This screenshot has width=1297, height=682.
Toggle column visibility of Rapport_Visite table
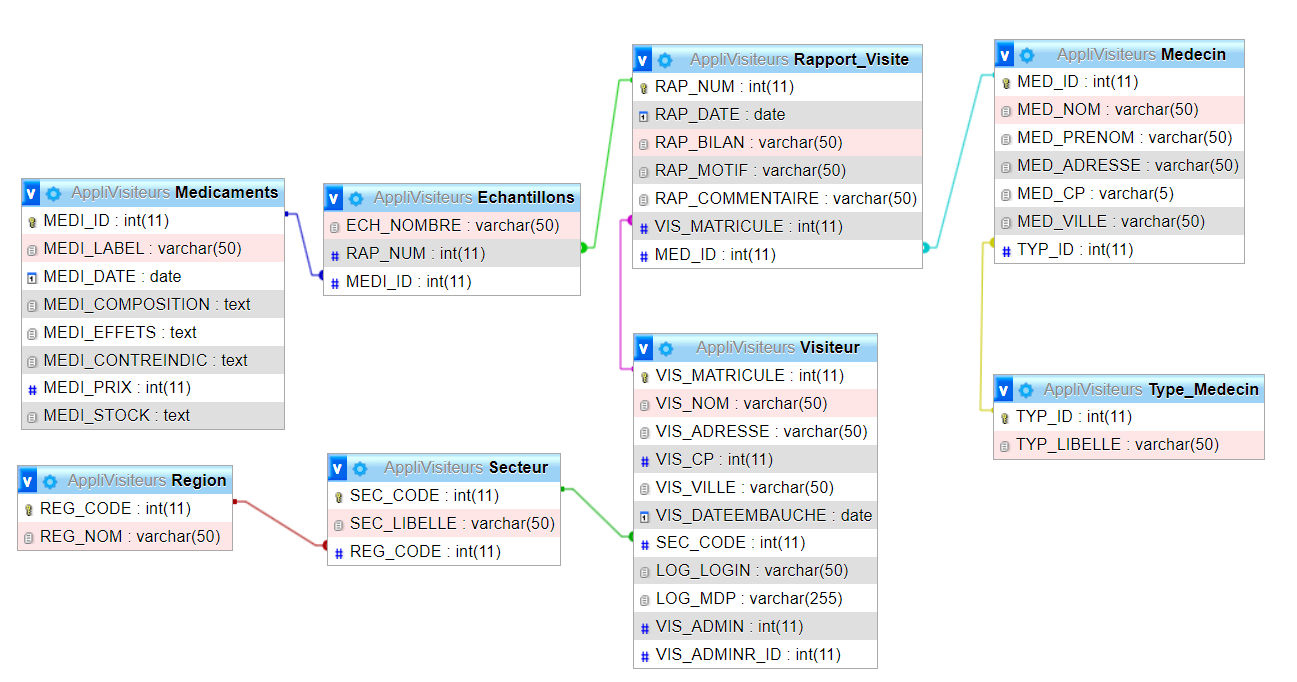(x=643, y=60)
